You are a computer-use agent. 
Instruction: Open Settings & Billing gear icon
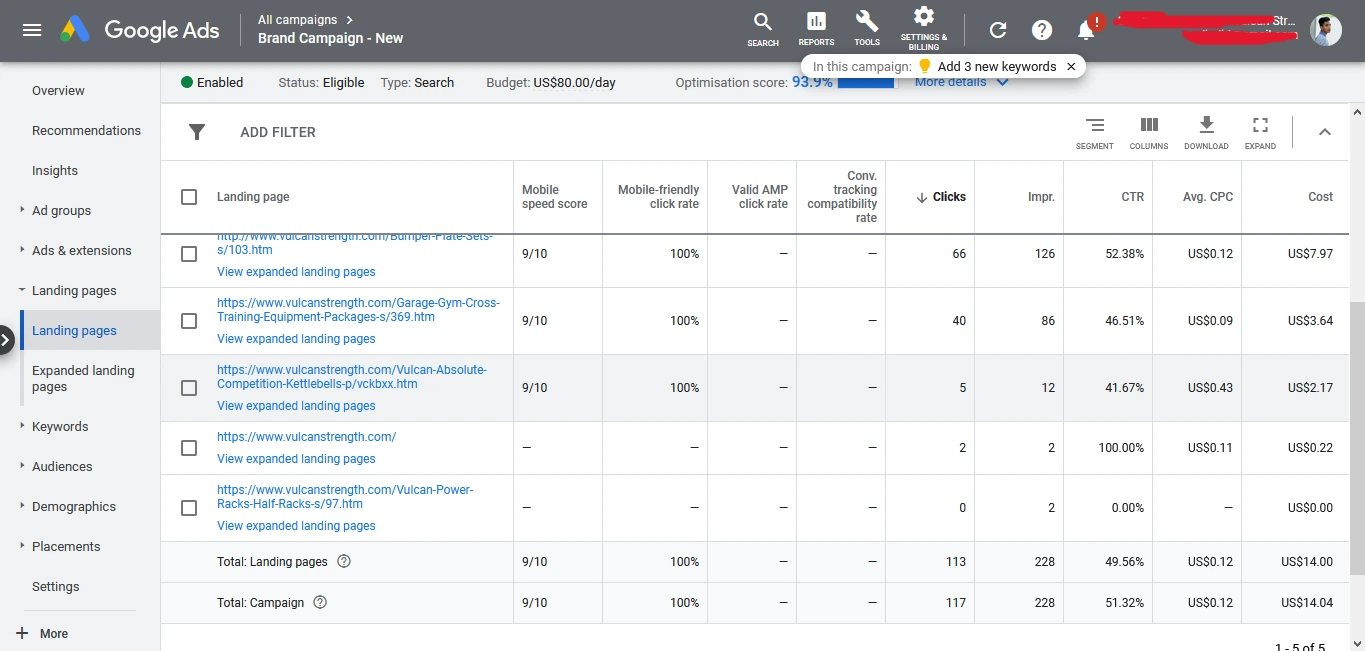click(x=924, y=28)
